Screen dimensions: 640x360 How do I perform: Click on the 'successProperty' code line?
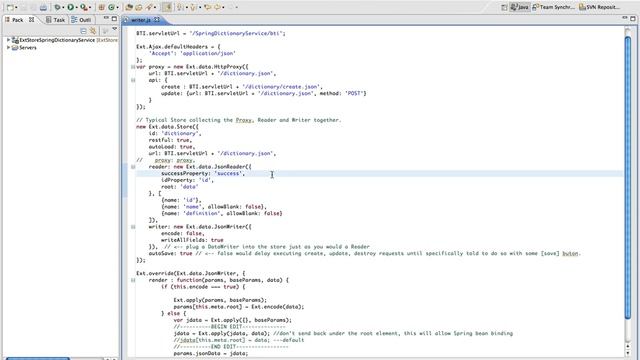[x=203, y=173]
